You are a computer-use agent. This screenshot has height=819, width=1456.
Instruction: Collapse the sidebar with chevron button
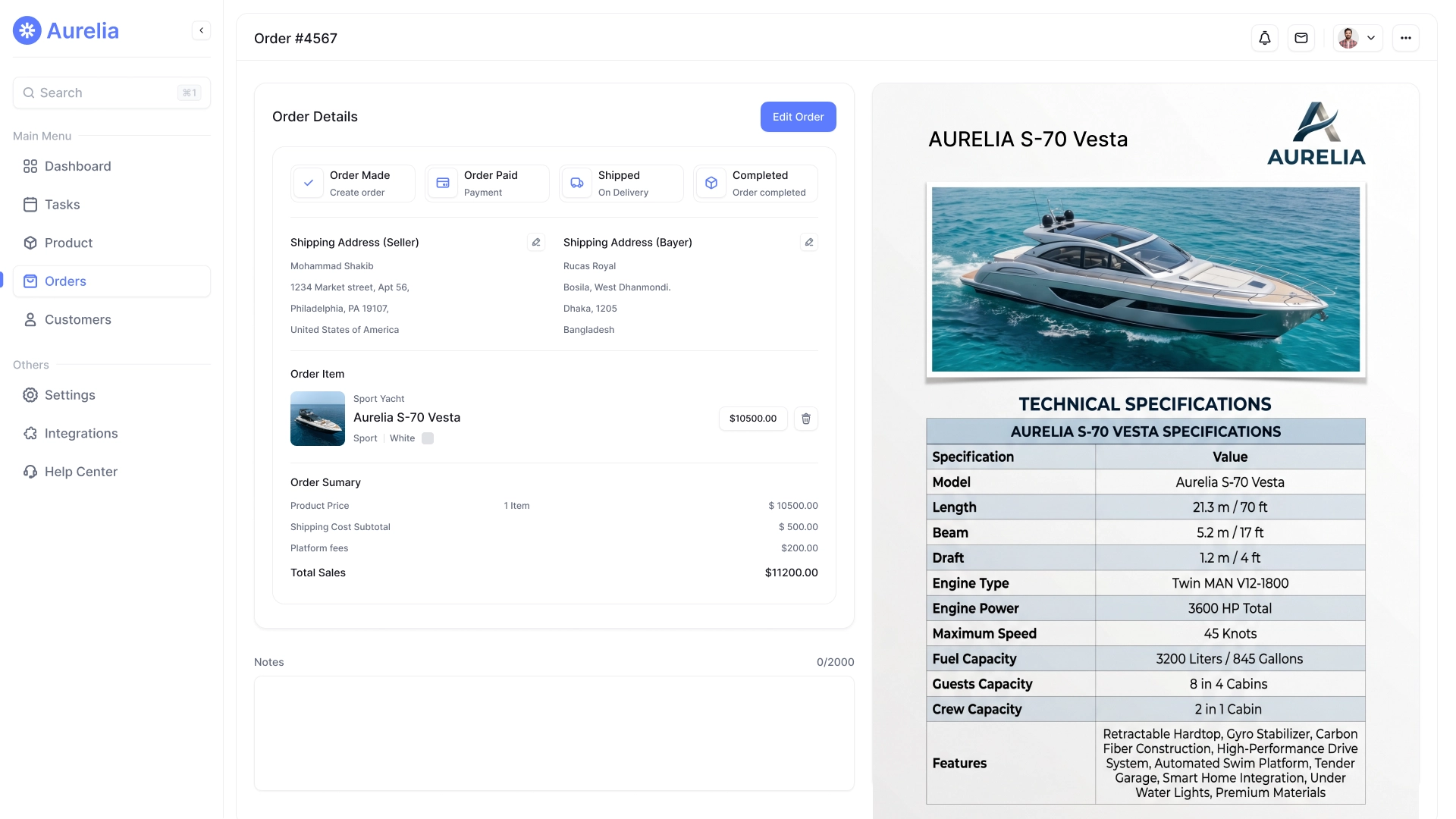pyautogui.click(x=201, y=30)
